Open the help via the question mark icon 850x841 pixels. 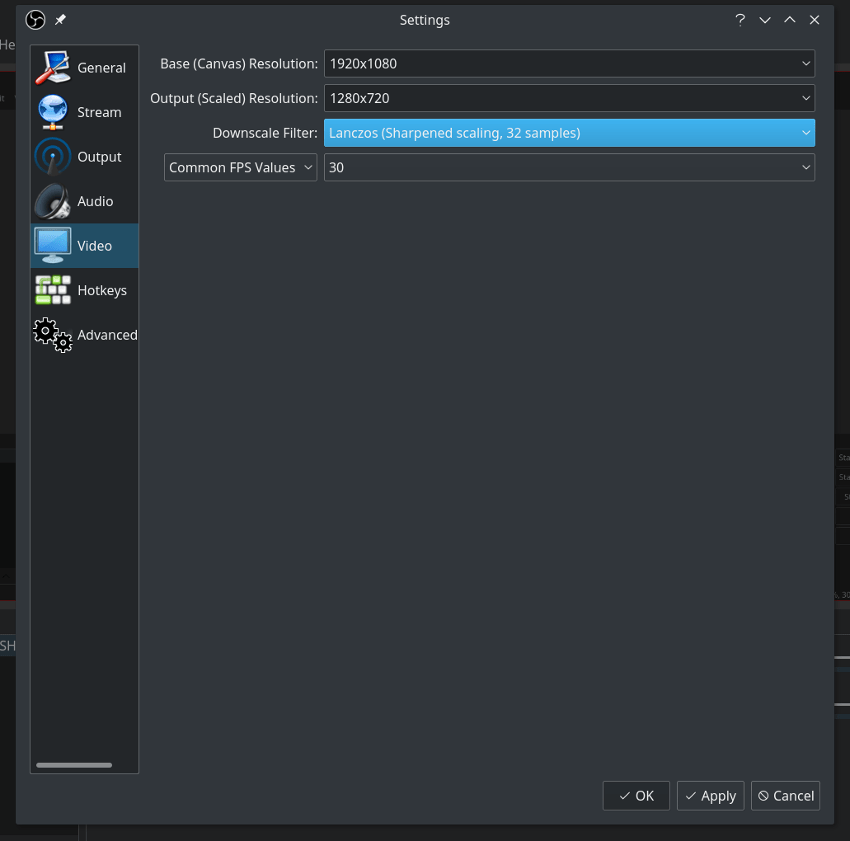739,19
